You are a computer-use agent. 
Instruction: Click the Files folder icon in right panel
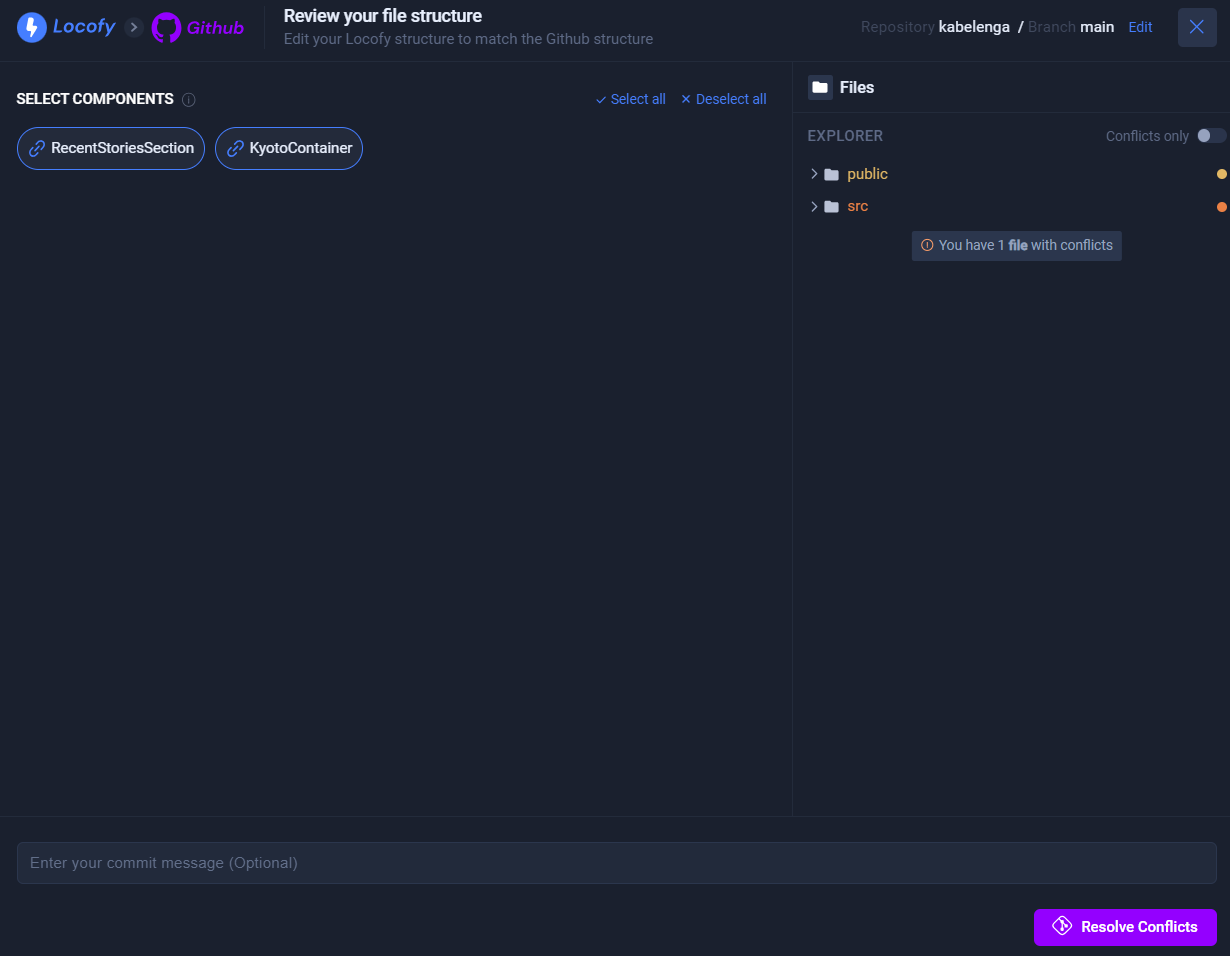point(820,88)
